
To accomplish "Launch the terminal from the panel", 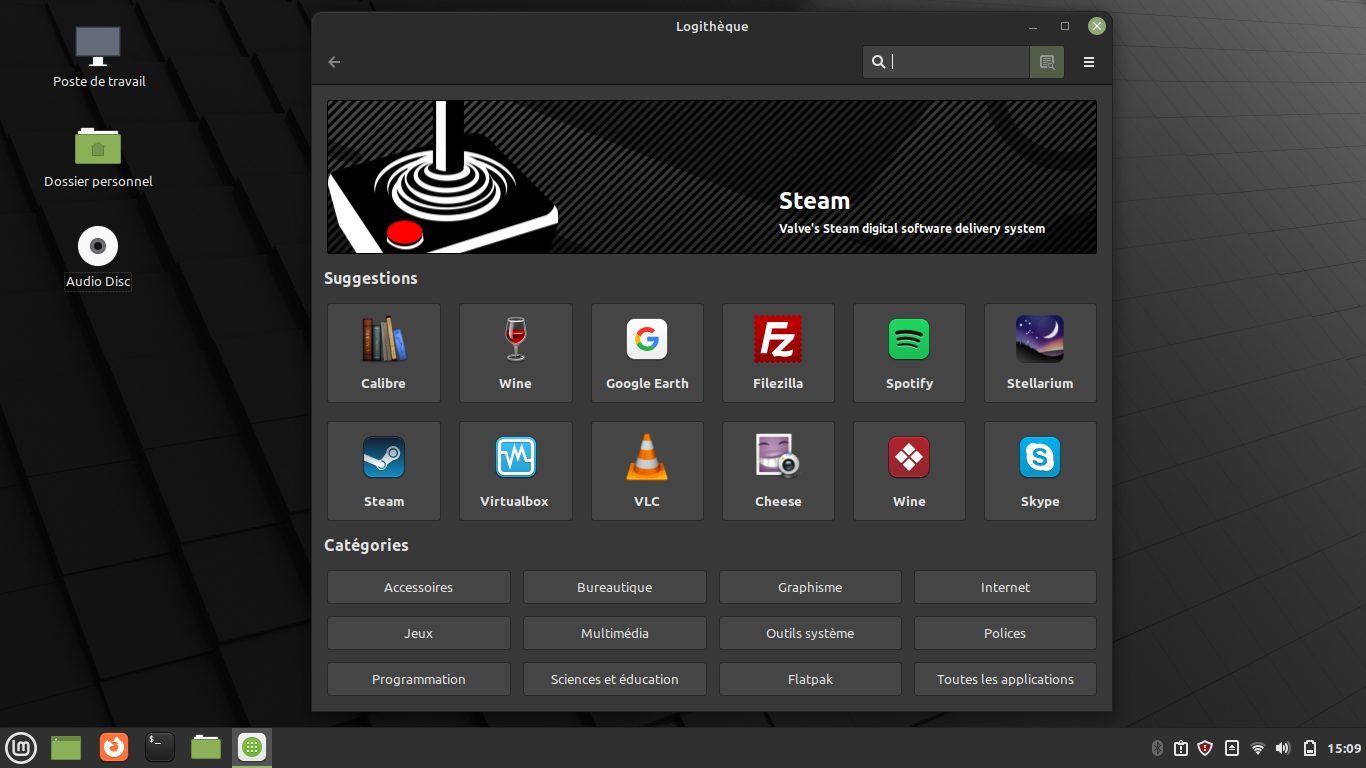I will pos(160,747).
